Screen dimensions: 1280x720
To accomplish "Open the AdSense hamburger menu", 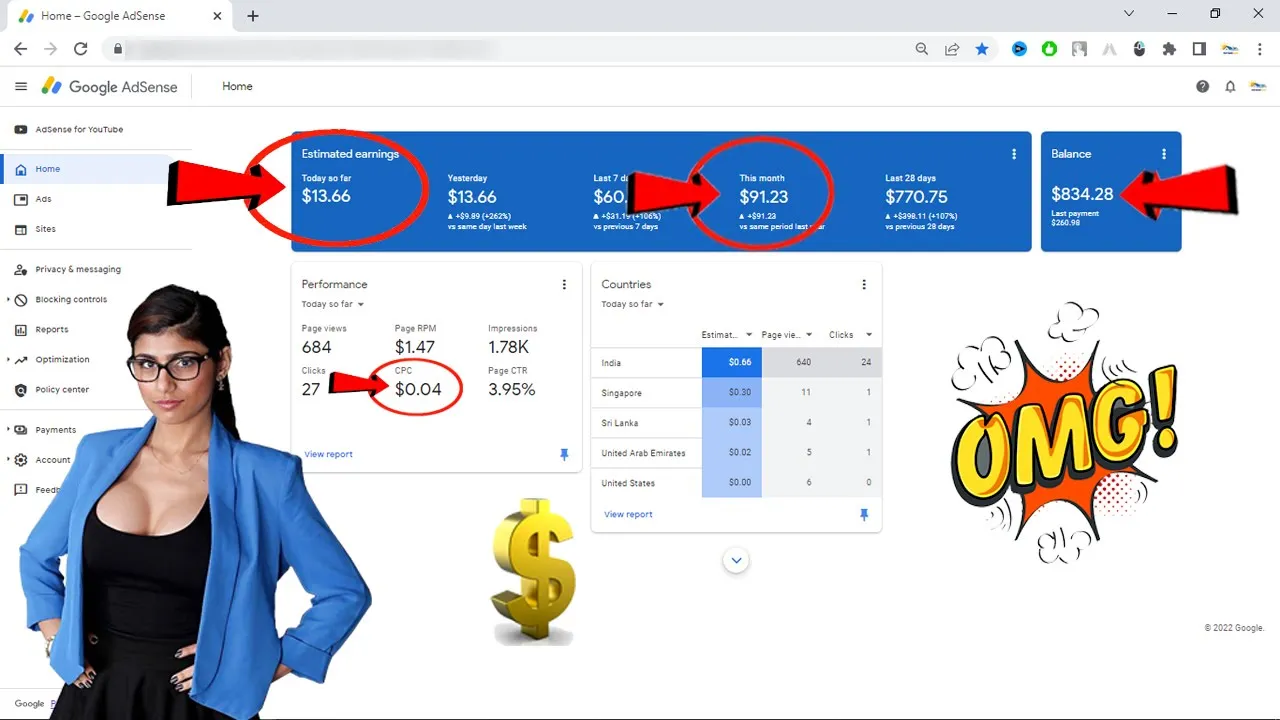I will pos(21,87).
